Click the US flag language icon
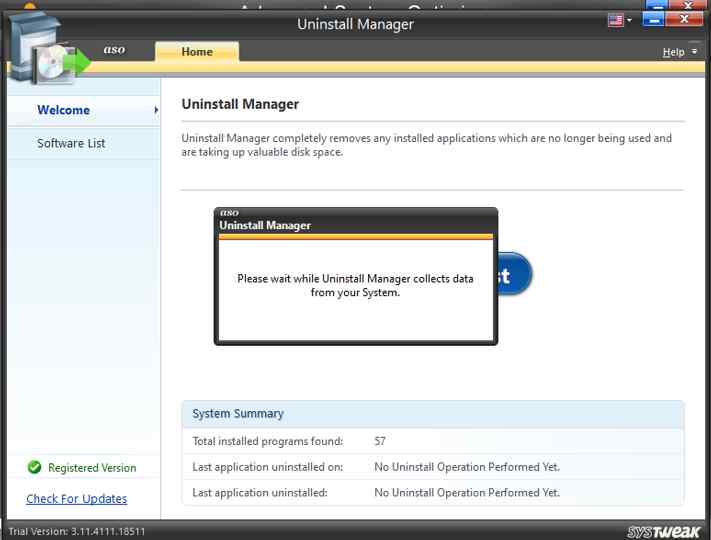Viewport: 711px width, 540px height. point(615,20)
